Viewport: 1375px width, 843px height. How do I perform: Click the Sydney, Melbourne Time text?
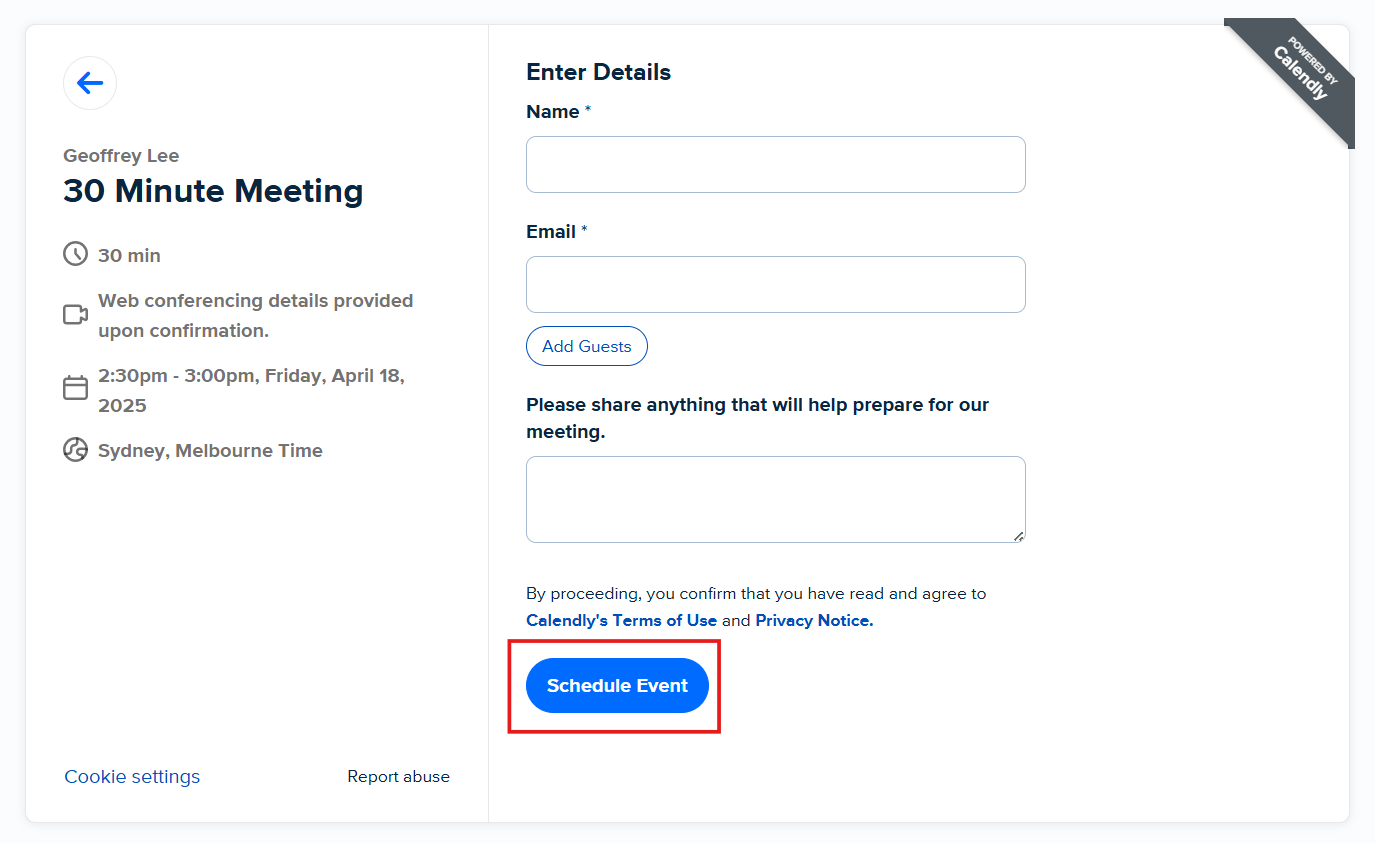coord(210,451)
